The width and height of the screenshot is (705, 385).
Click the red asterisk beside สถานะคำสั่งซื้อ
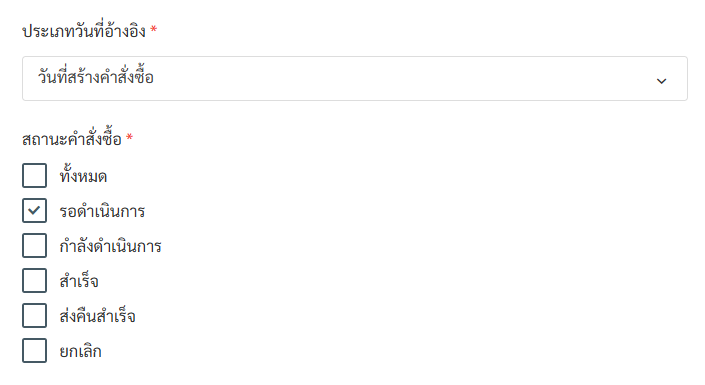pyautogui.click(x=129, y=137)
